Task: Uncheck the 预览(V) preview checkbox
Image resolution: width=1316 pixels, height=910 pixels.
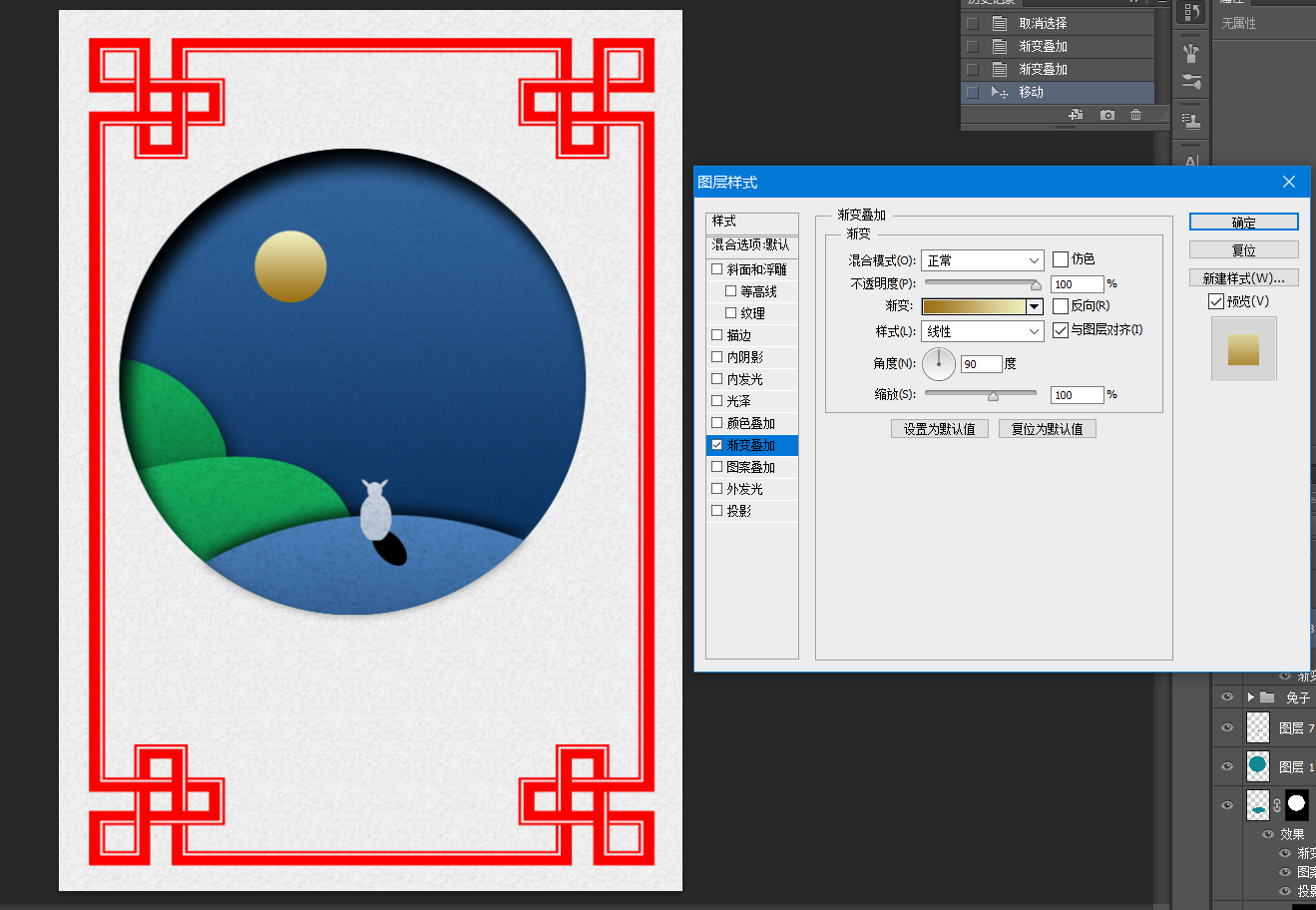Action: pos(1216,301)
